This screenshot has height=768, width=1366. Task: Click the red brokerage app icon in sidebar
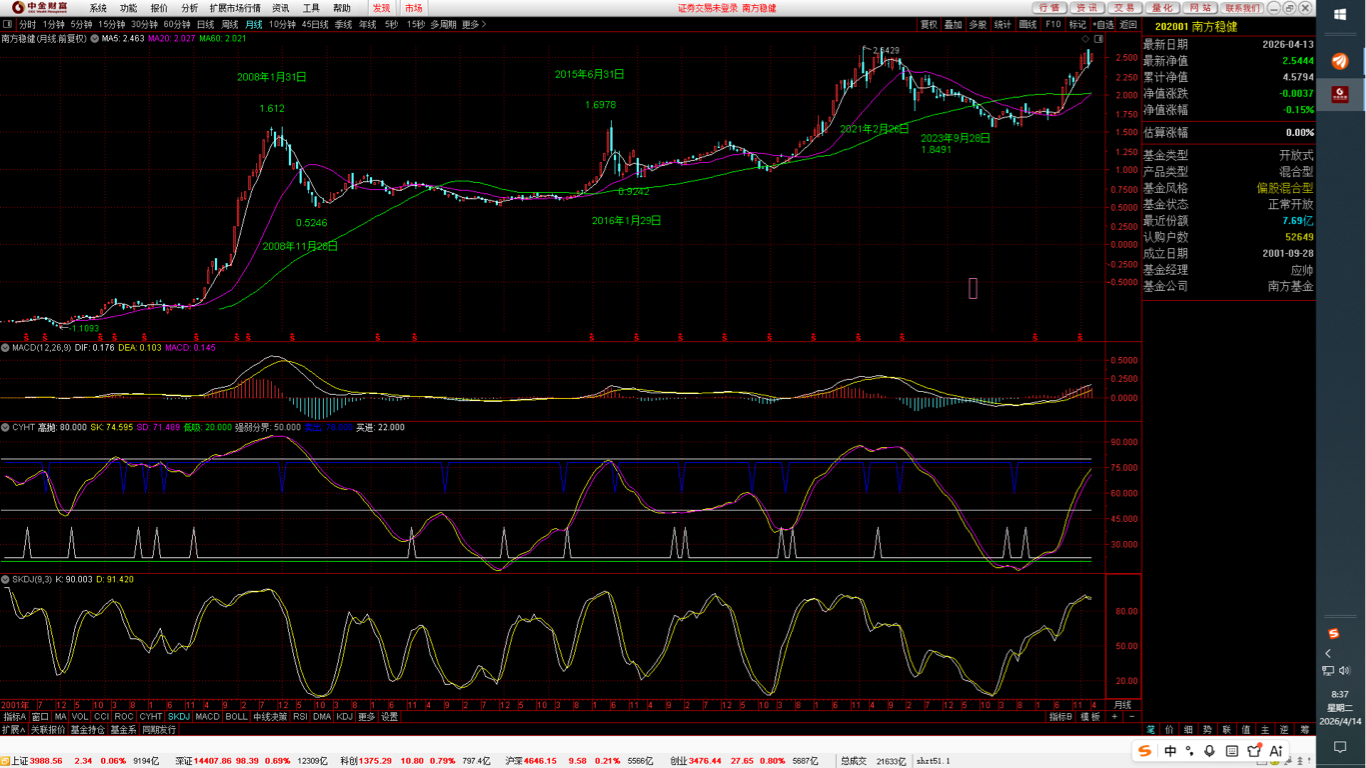click(x=1340, y=96)
